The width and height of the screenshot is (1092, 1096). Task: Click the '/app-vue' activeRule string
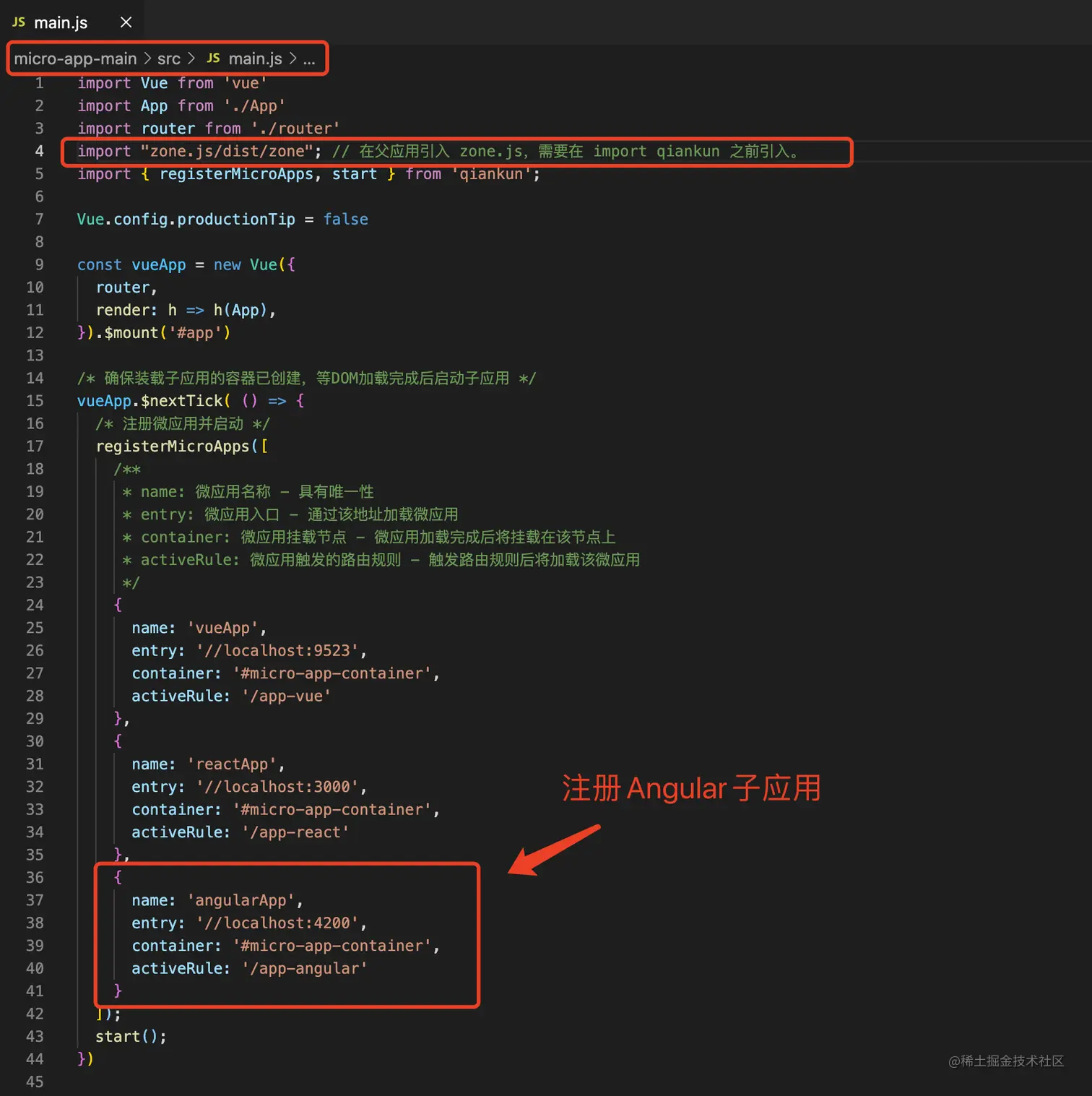(x=287, y=696)
